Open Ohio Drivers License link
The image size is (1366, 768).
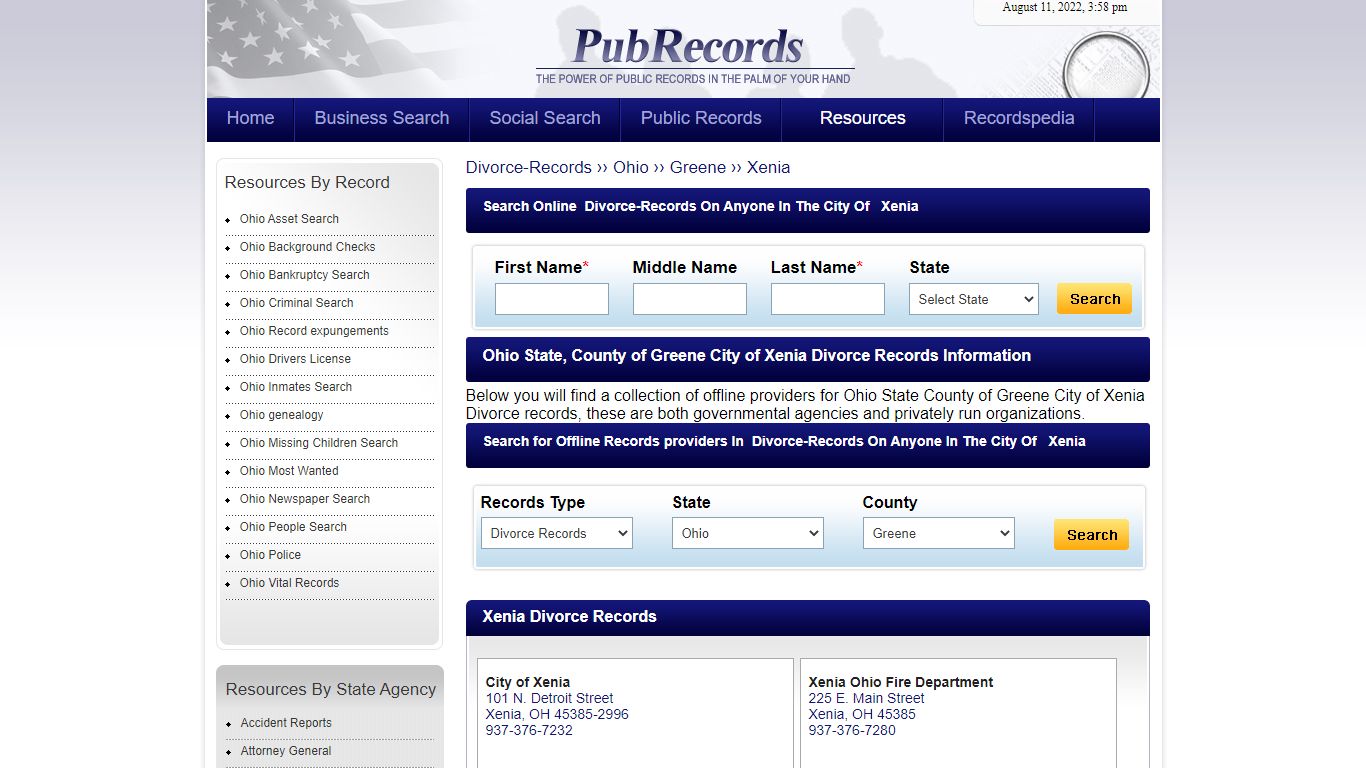pyautogui.click(x=295, y=359)
